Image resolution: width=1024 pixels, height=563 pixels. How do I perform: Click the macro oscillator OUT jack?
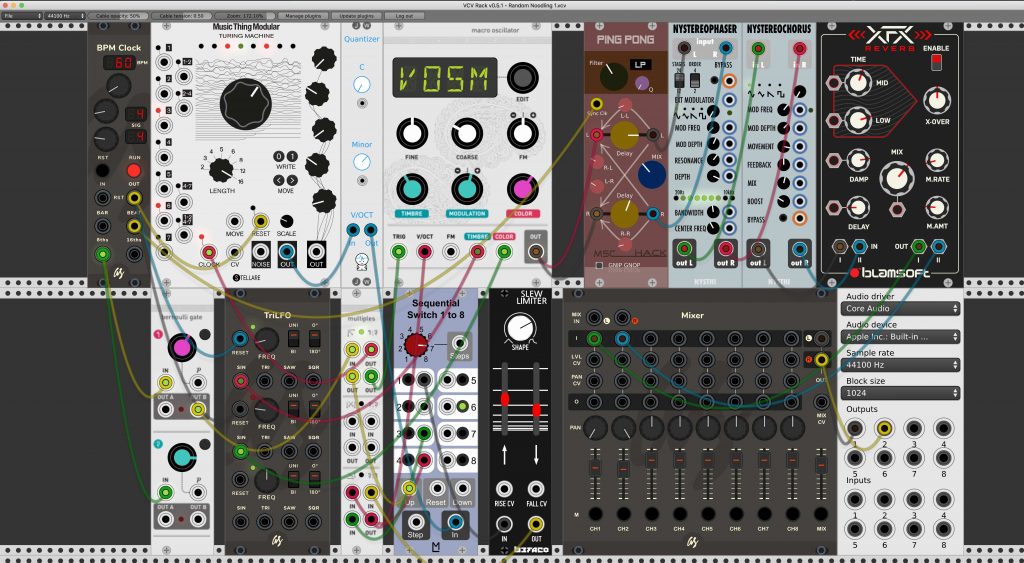(x=536, y=251)
